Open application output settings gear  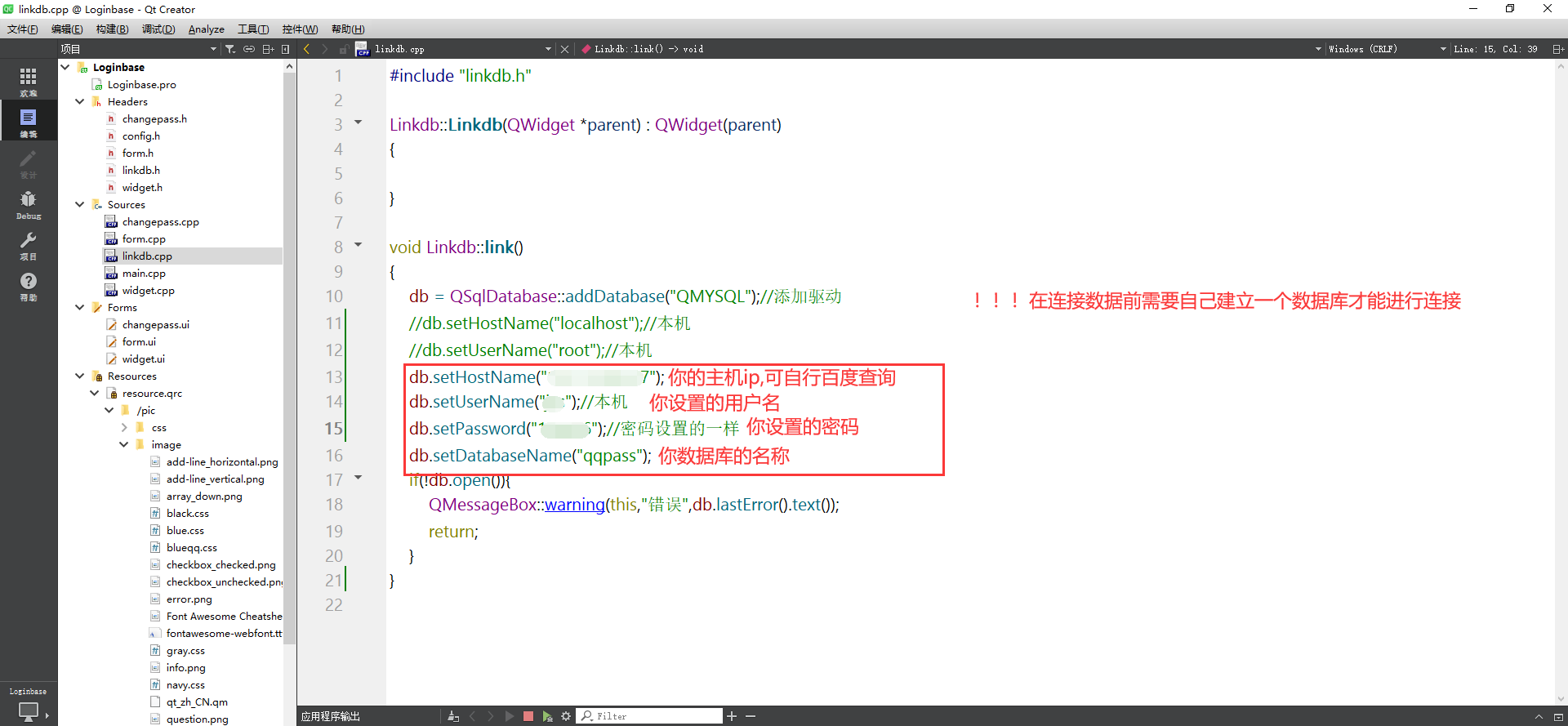566,716
